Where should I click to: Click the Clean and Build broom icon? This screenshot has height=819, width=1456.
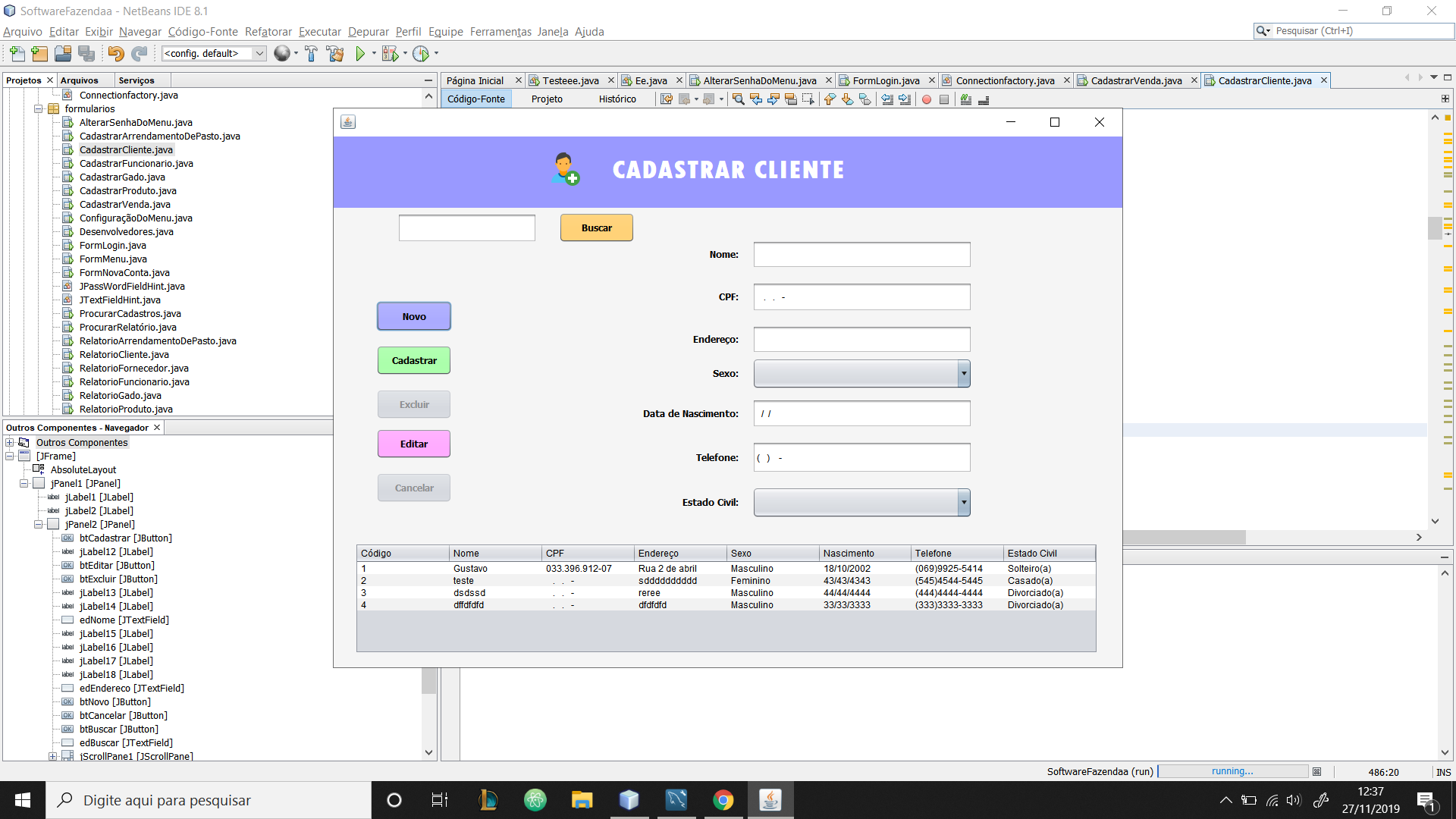pos(334,54)
